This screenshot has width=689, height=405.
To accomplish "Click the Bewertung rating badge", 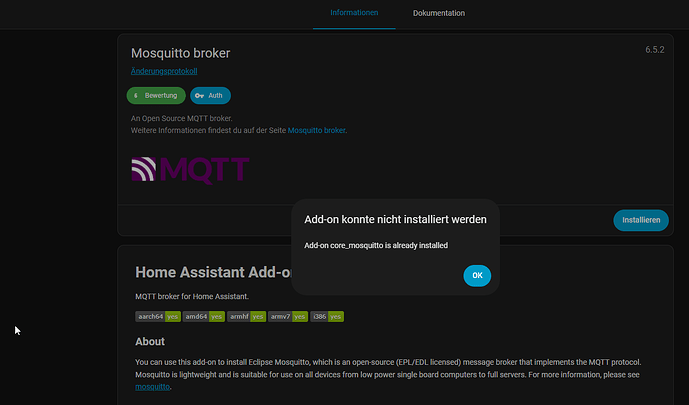I will [156, 95].
